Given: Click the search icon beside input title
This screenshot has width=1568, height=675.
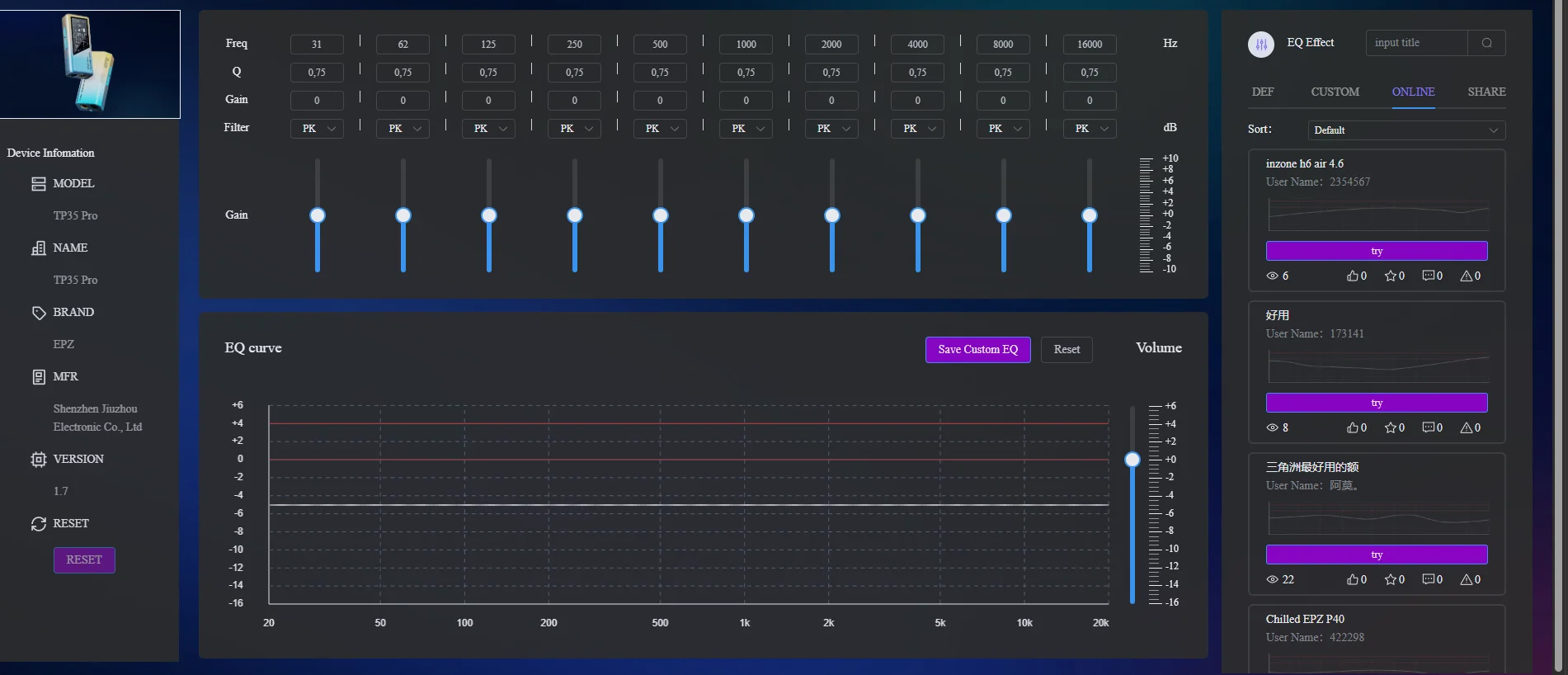Looking at the screenshot, I should click(x=1486, y=43).
